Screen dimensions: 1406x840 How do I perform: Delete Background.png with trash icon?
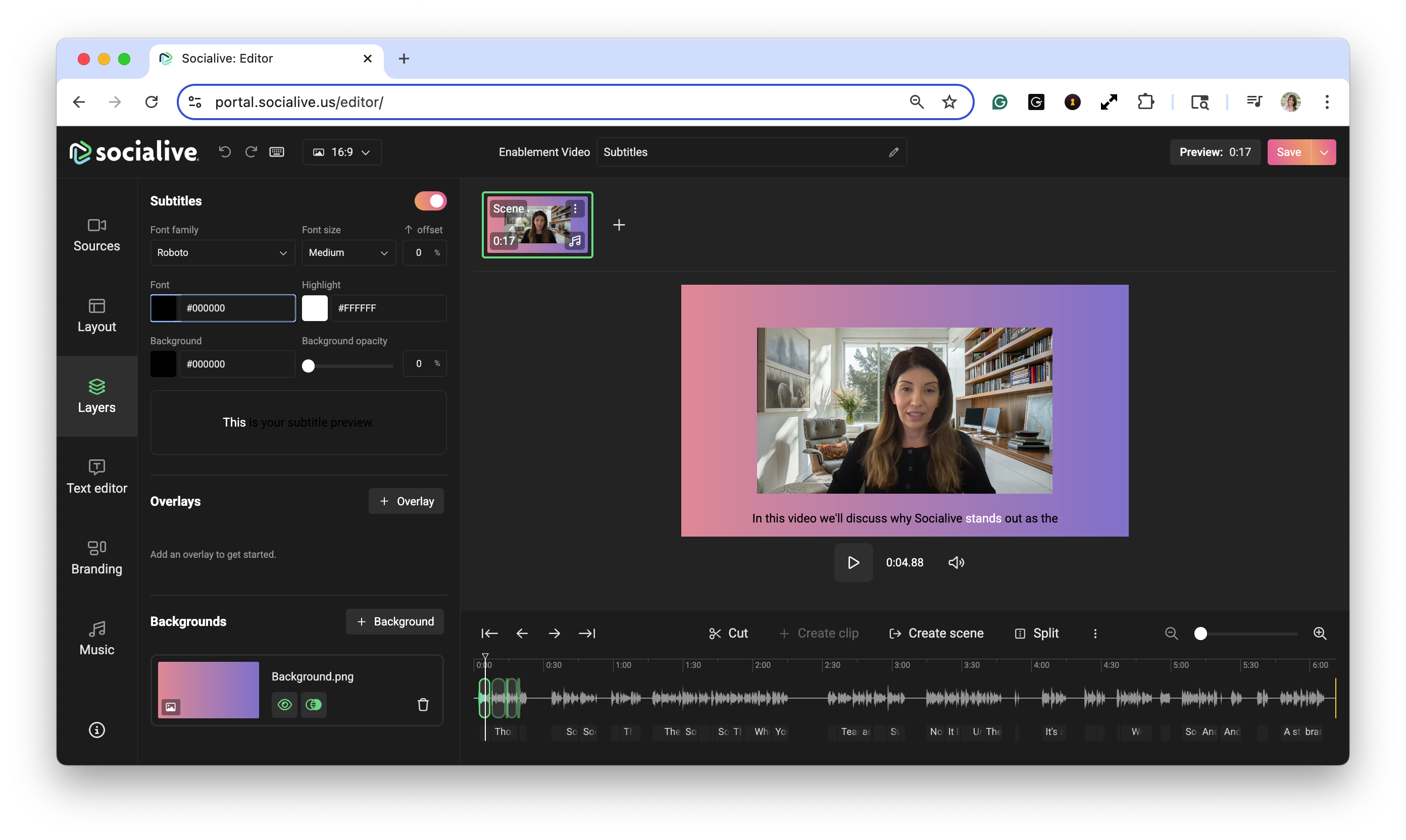423,705
